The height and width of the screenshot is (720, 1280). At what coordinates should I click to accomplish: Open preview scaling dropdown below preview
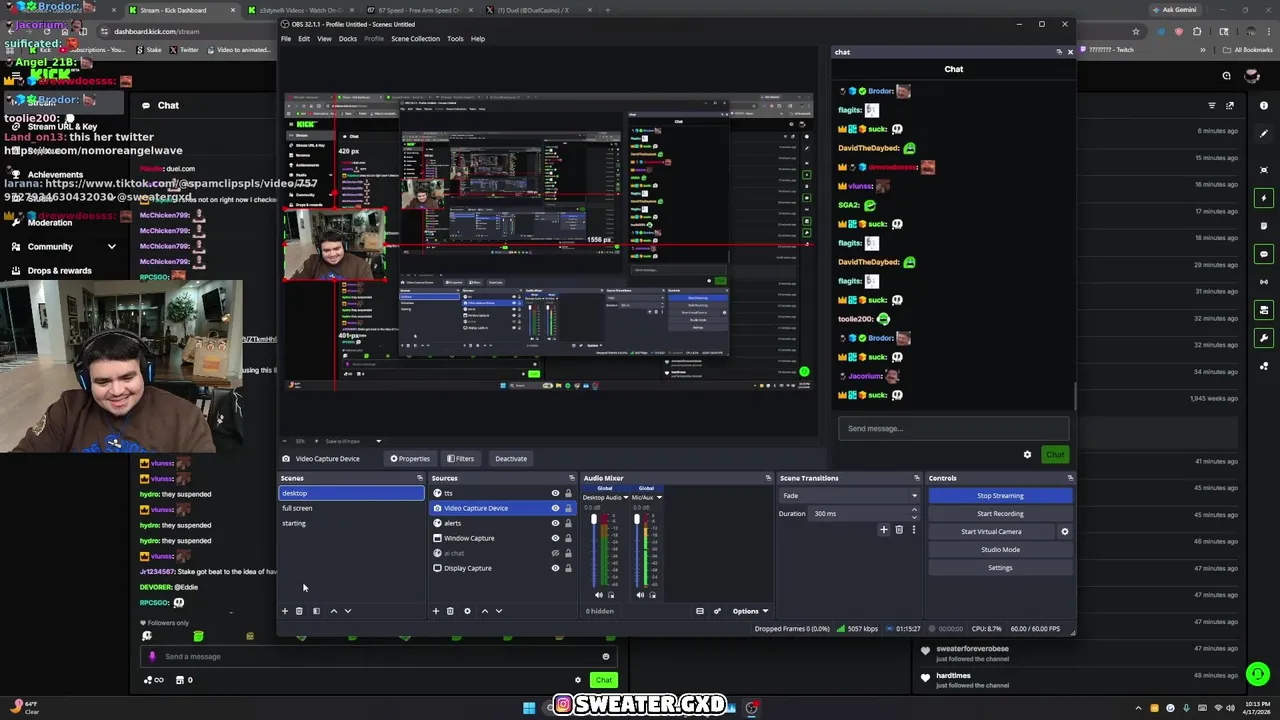click(378, 441)
